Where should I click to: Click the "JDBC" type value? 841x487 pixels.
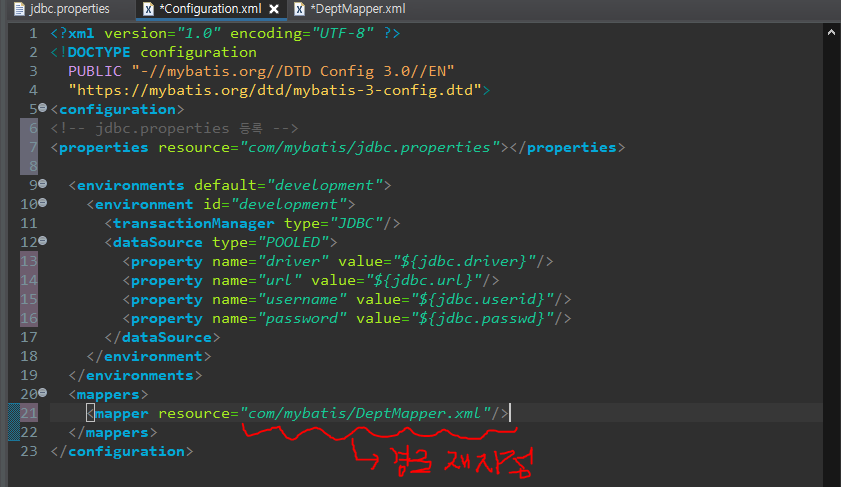[356, 224]
